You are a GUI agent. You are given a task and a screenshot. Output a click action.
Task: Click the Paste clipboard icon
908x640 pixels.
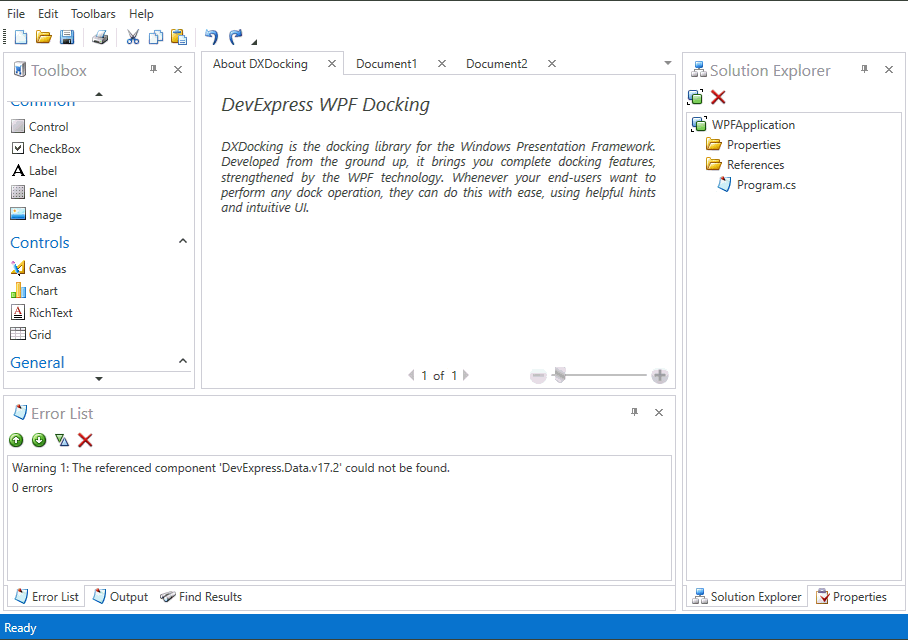[x=179, y=37]
